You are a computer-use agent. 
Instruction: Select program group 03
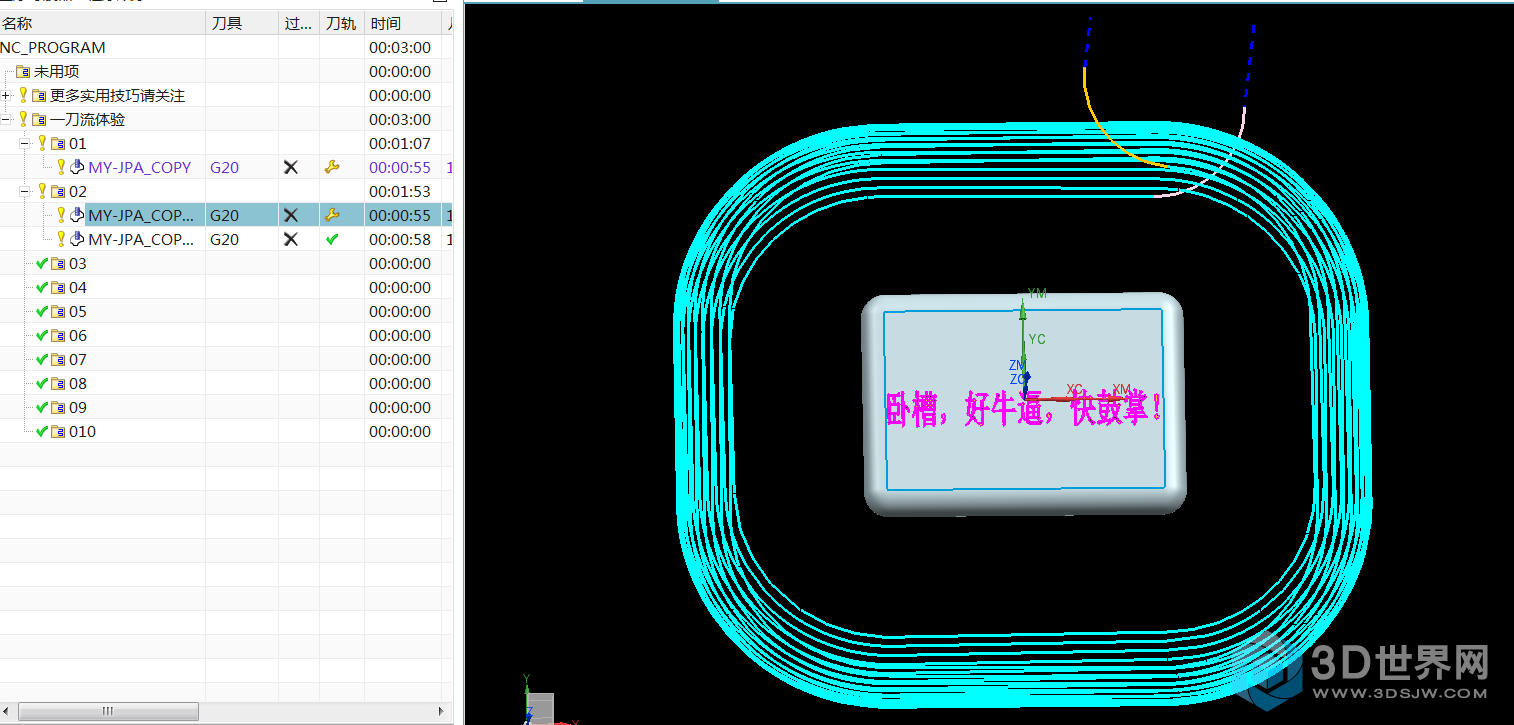[x=78, y=264]
